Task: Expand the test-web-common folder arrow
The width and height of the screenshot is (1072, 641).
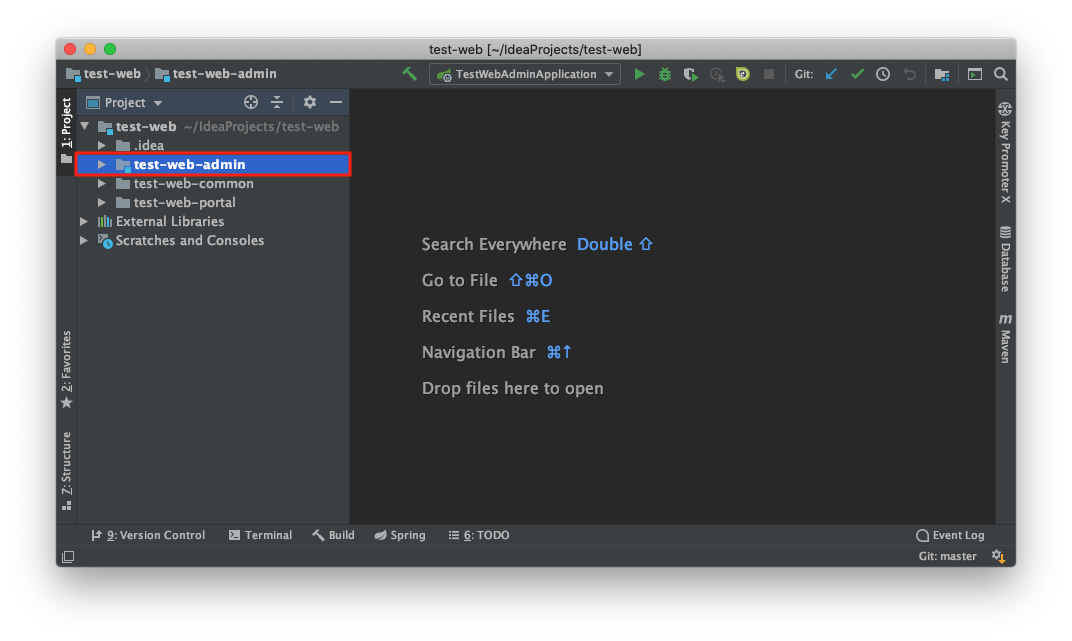Action: pyautogui.click(x=102, y=183)
